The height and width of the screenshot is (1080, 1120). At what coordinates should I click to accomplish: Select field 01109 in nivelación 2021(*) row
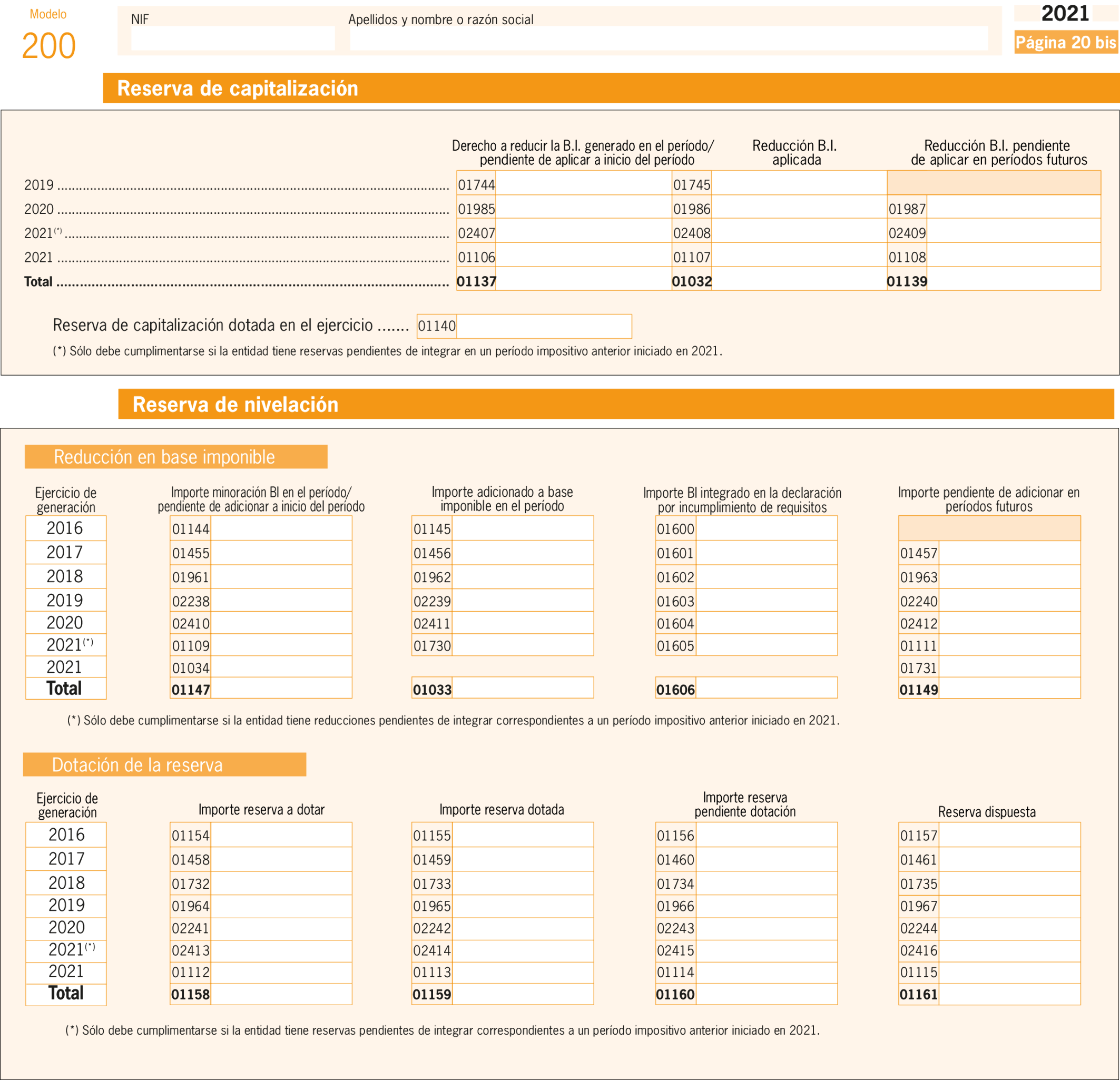click(281, 644)
